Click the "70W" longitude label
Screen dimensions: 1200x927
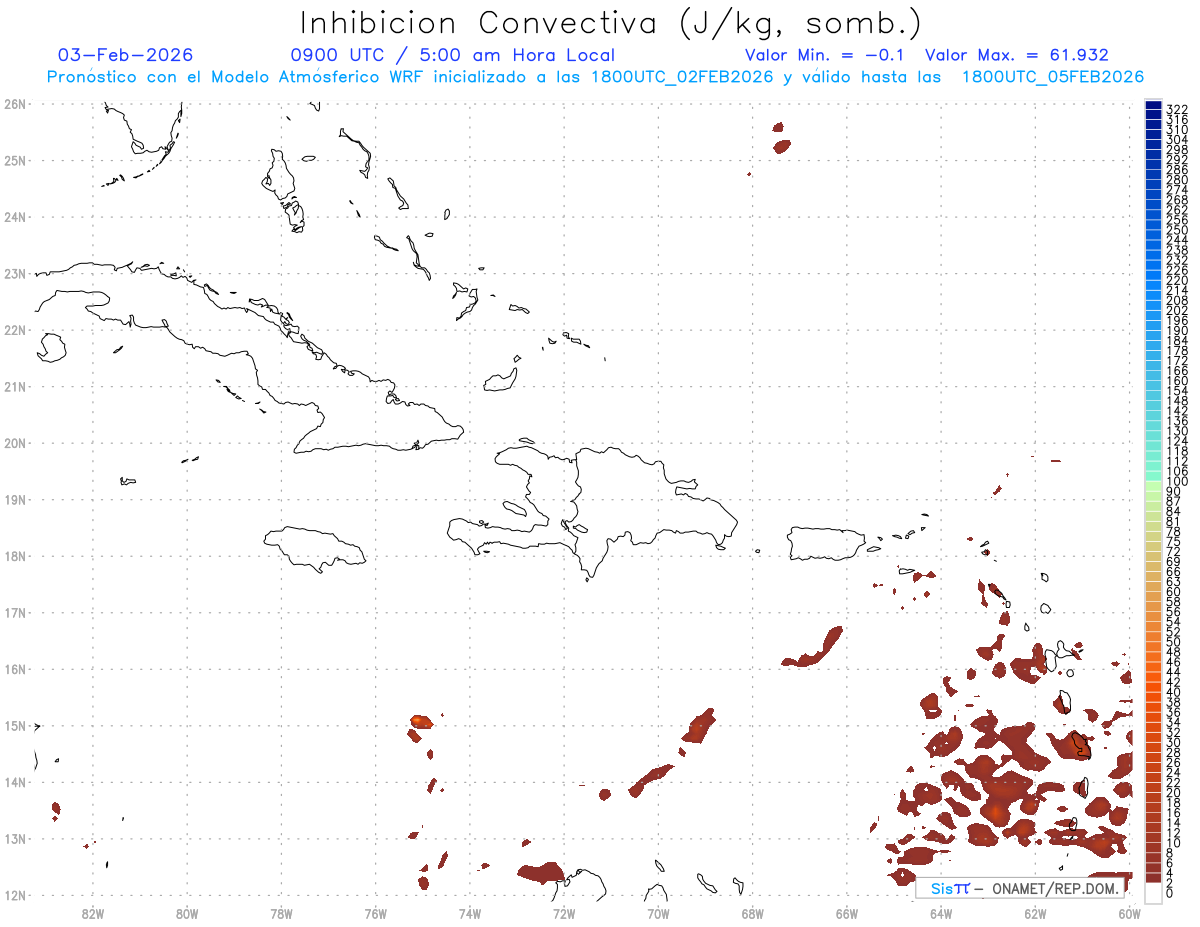tap(658, 912)
